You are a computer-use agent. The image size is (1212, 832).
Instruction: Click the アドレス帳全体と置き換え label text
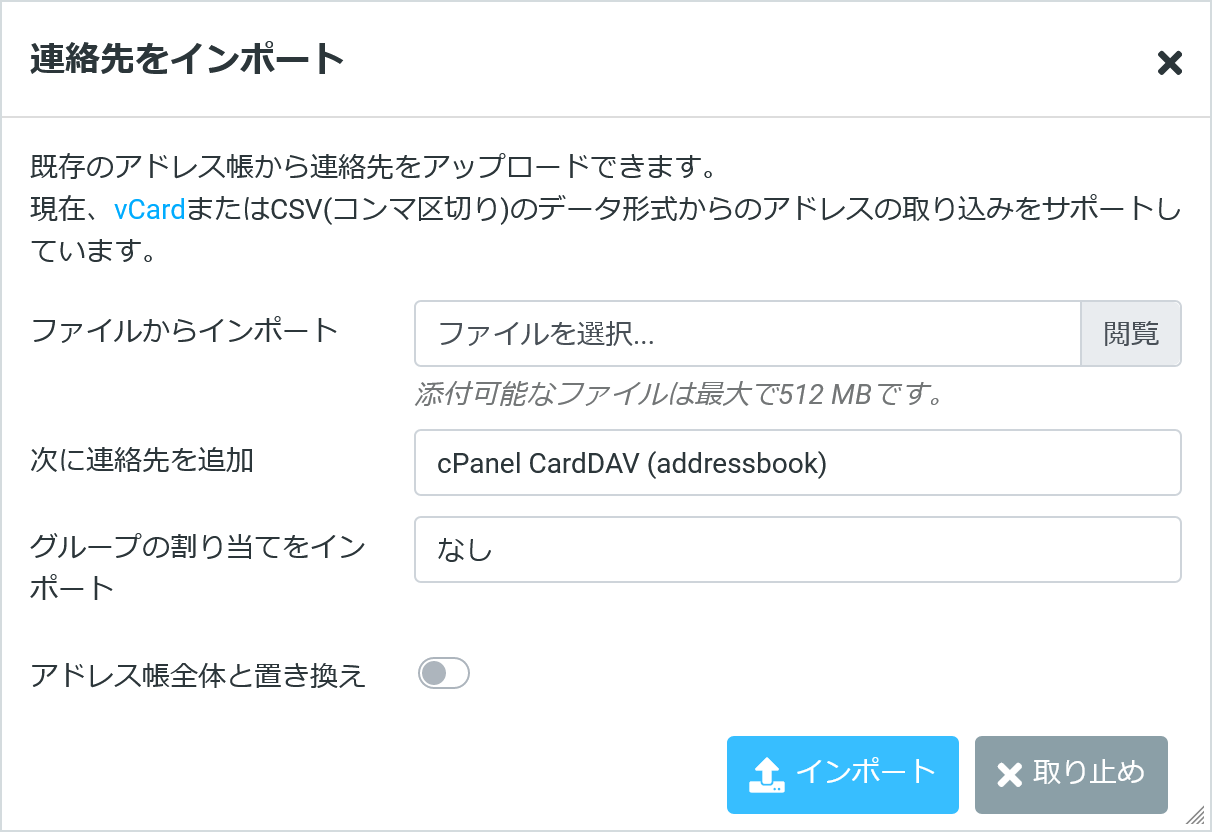[198, 676]
